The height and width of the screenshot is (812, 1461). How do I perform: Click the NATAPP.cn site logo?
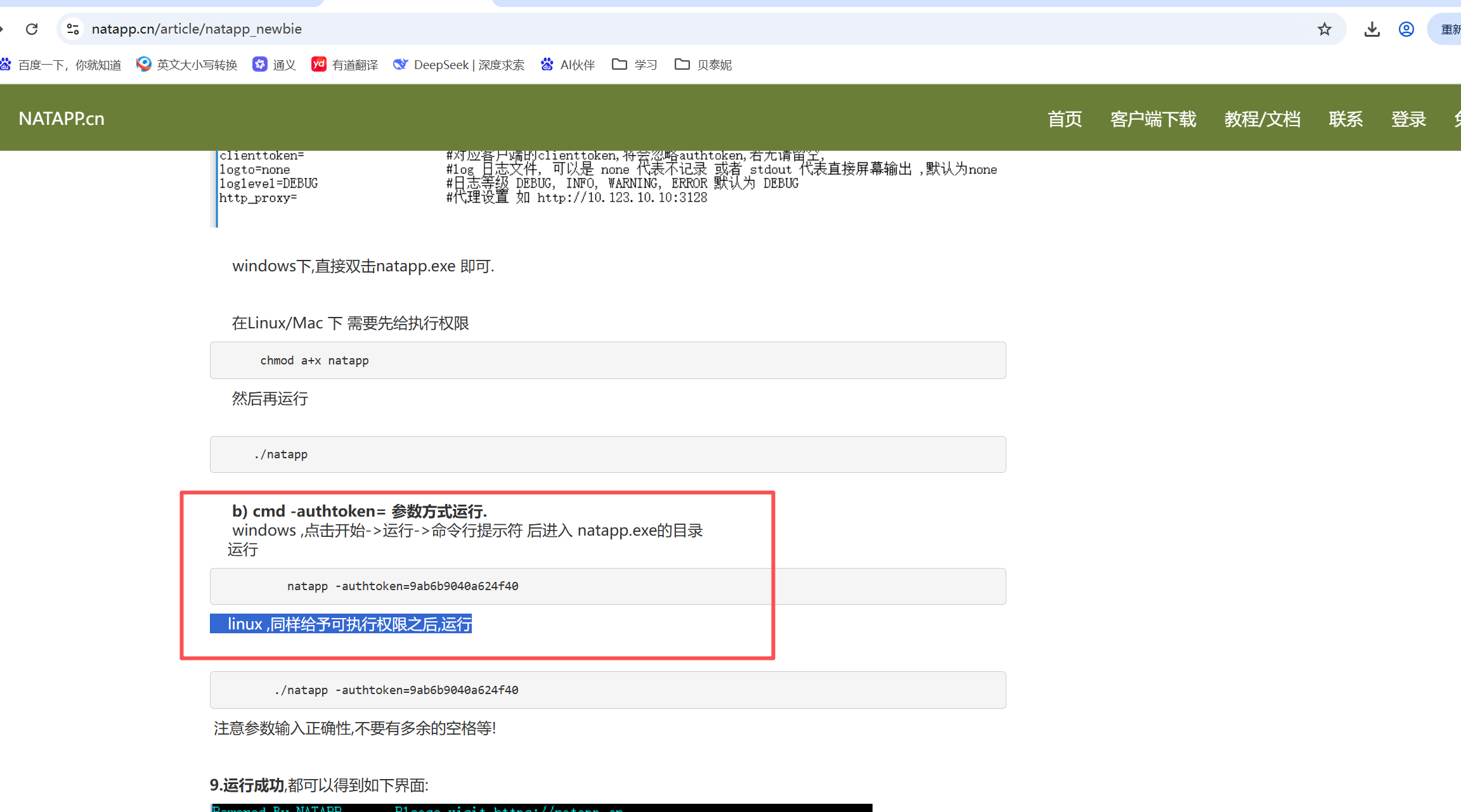(x=62, y=119)
